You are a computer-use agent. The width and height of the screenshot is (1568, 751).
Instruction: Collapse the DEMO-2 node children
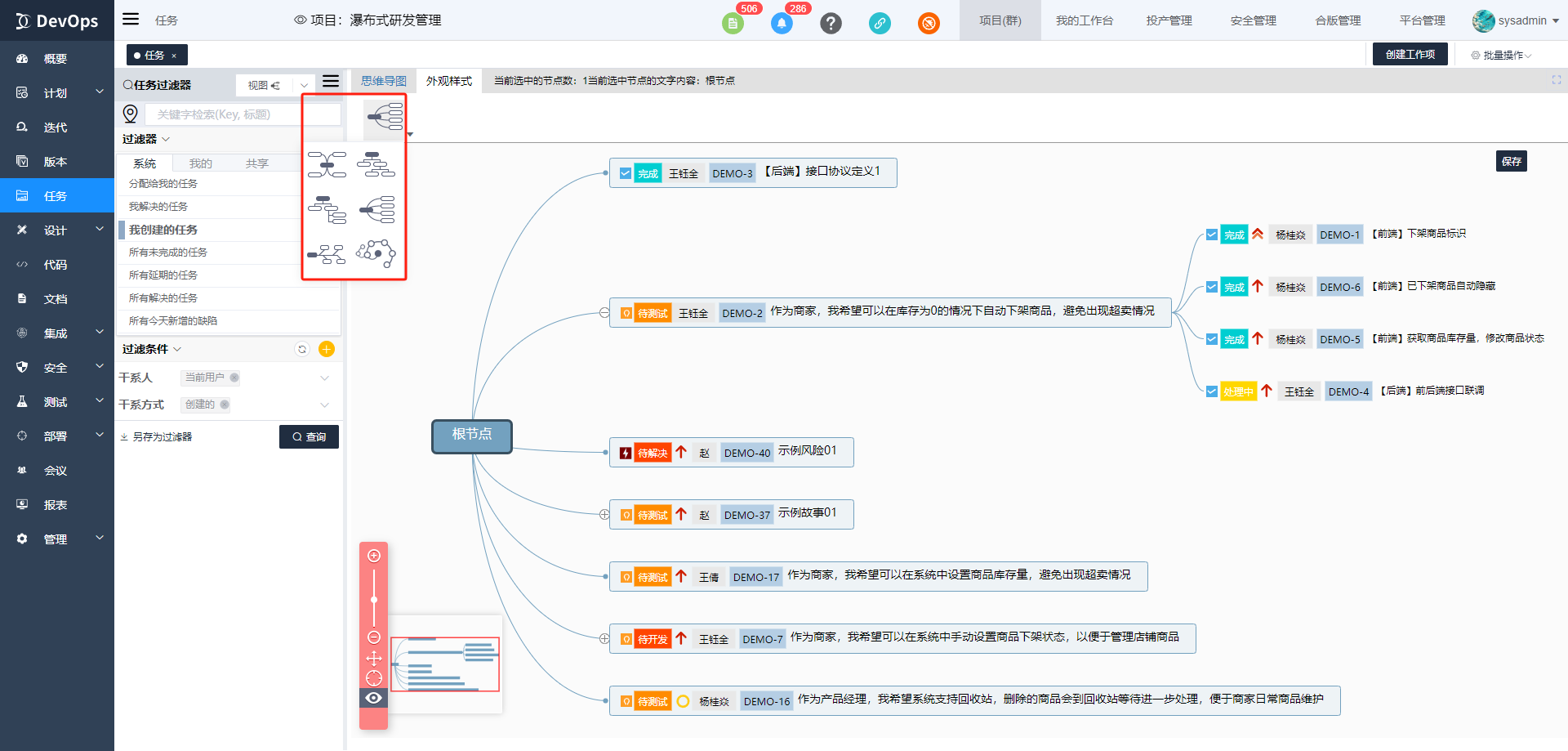click(604, 313)
